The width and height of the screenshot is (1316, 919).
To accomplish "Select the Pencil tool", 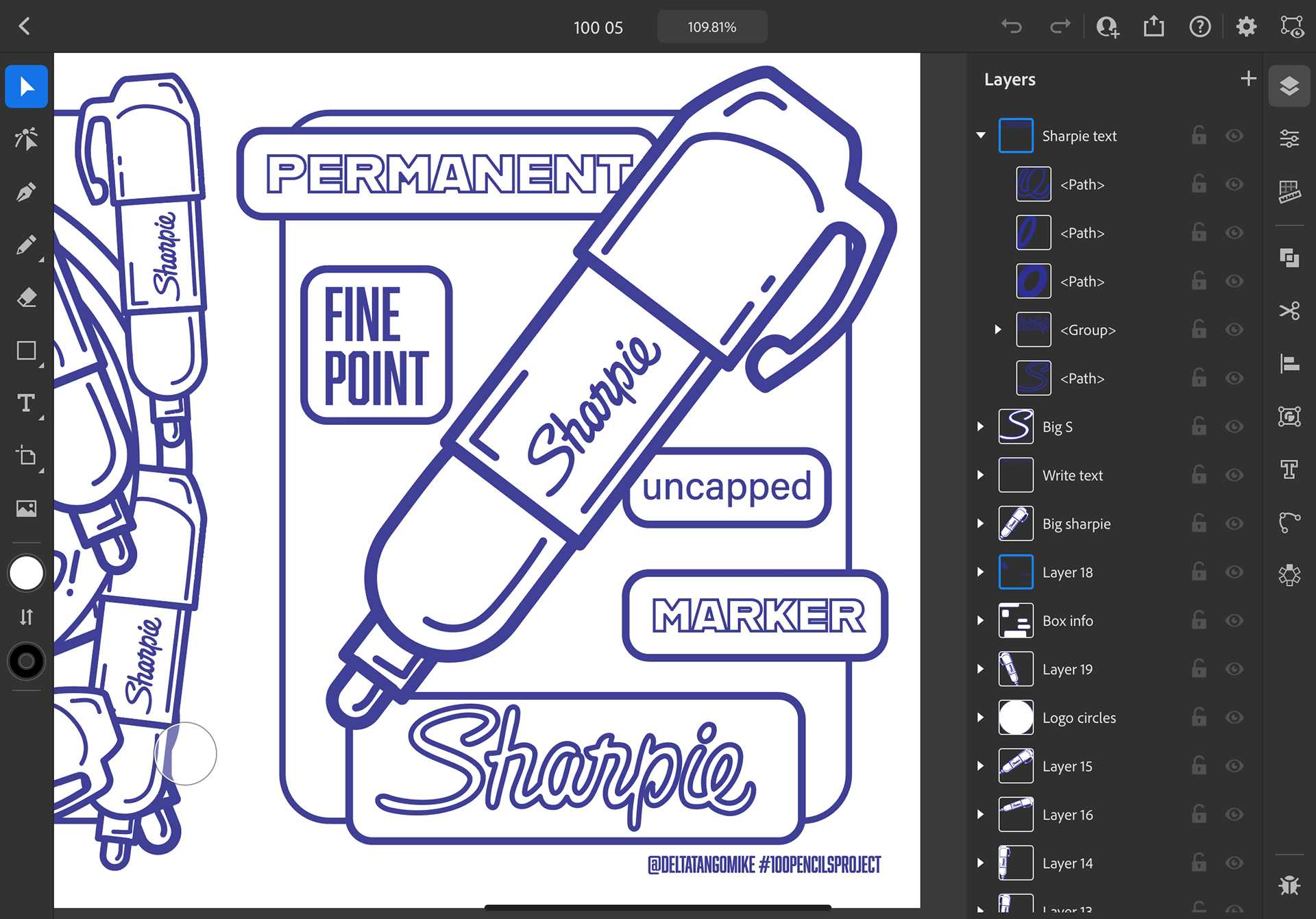I will click(x=26, y=245).
